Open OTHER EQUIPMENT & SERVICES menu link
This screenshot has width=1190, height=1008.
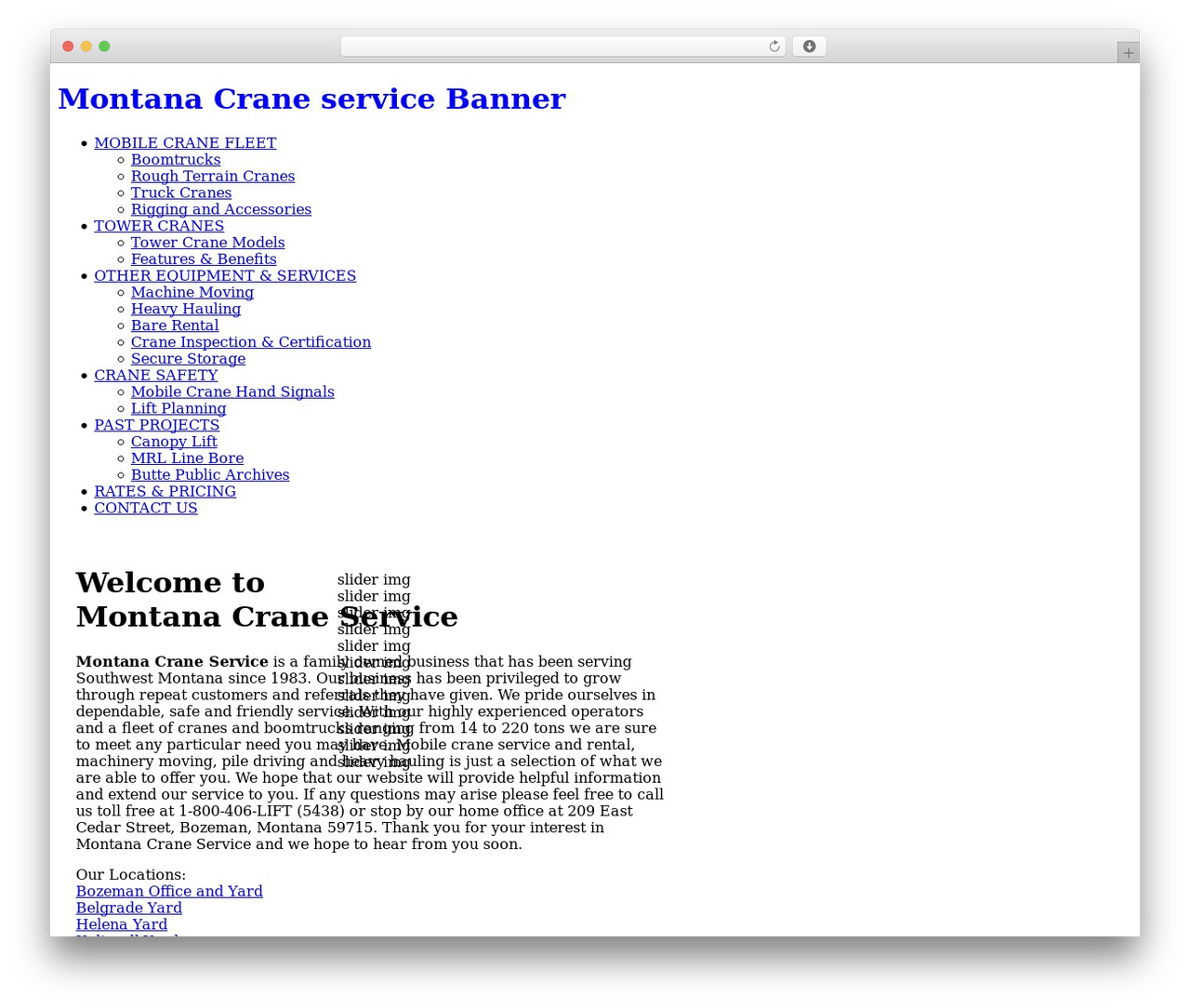click(225, 276)
